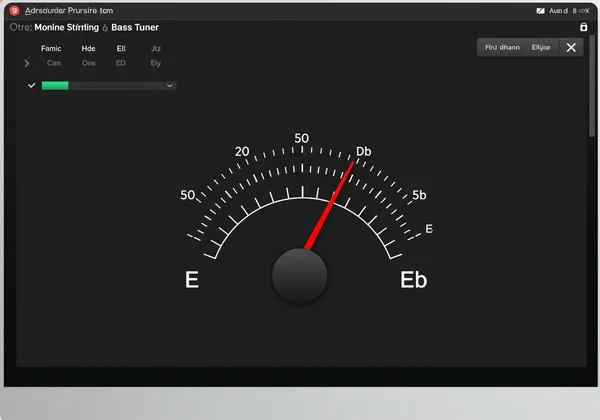This screenshot has height=420, width=600.
Task: Click the 'One' cell
Action: coord(88,63)
